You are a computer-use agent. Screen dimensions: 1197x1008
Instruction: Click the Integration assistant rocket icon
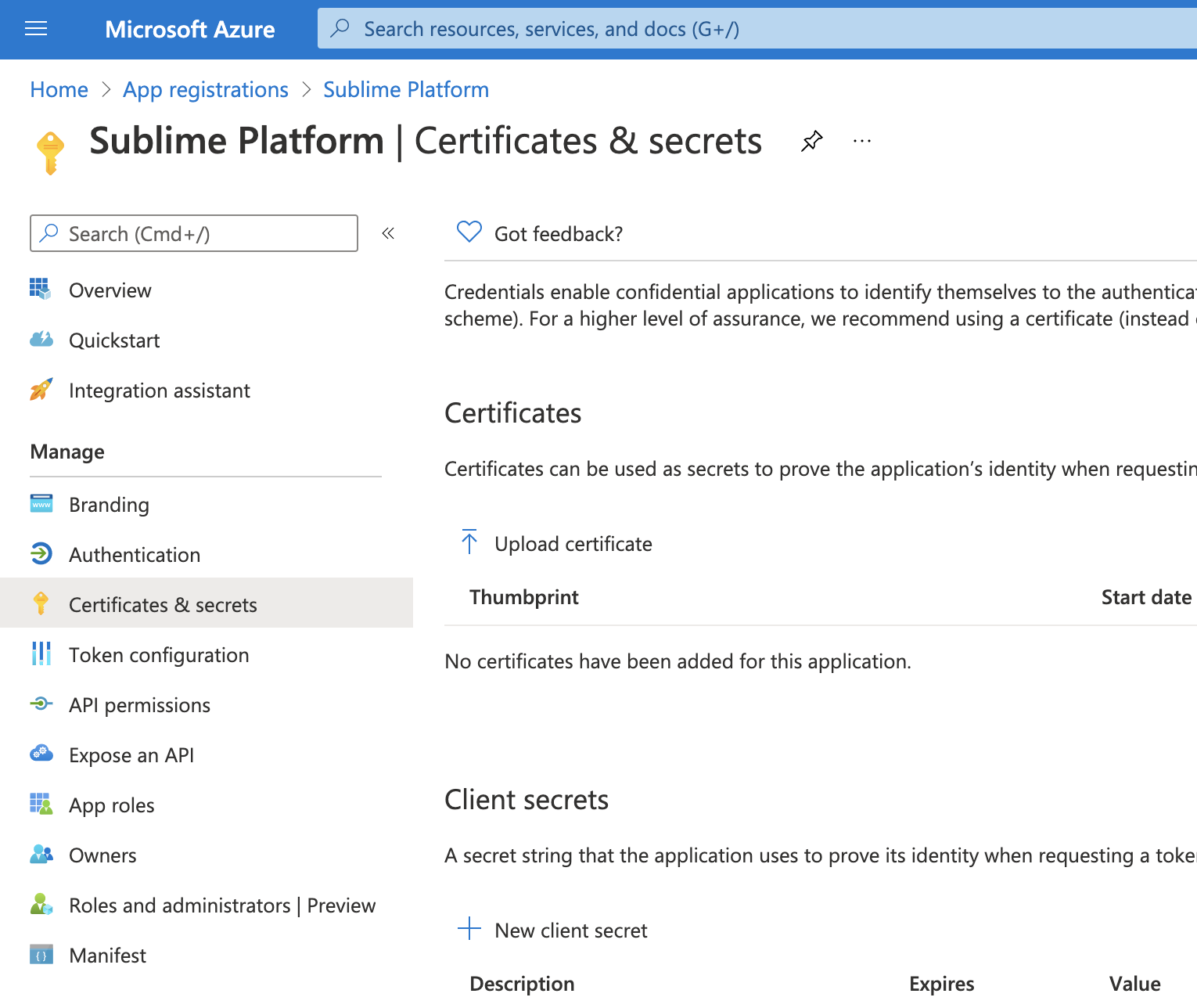click(41, 390)
